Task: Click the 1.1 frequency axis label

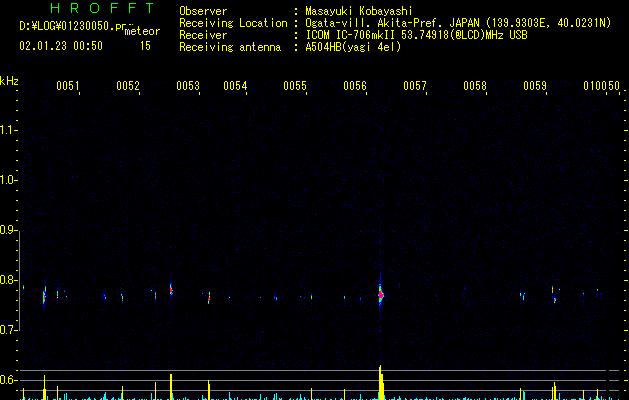Action: coord(8,130)
